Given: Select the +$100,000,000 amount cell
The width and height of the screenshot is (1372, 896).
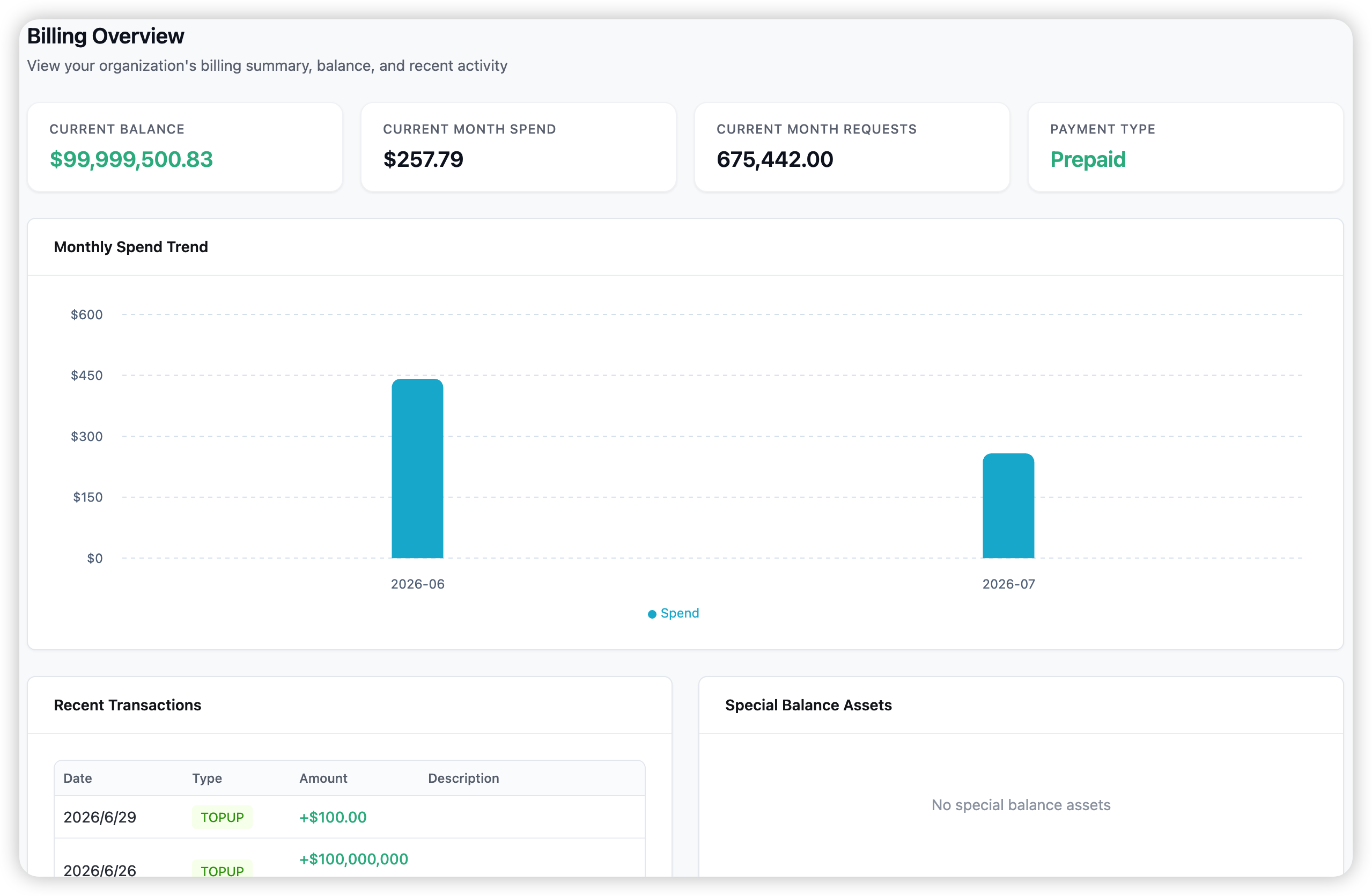Looking at the screenshot, I should [353, 859].
